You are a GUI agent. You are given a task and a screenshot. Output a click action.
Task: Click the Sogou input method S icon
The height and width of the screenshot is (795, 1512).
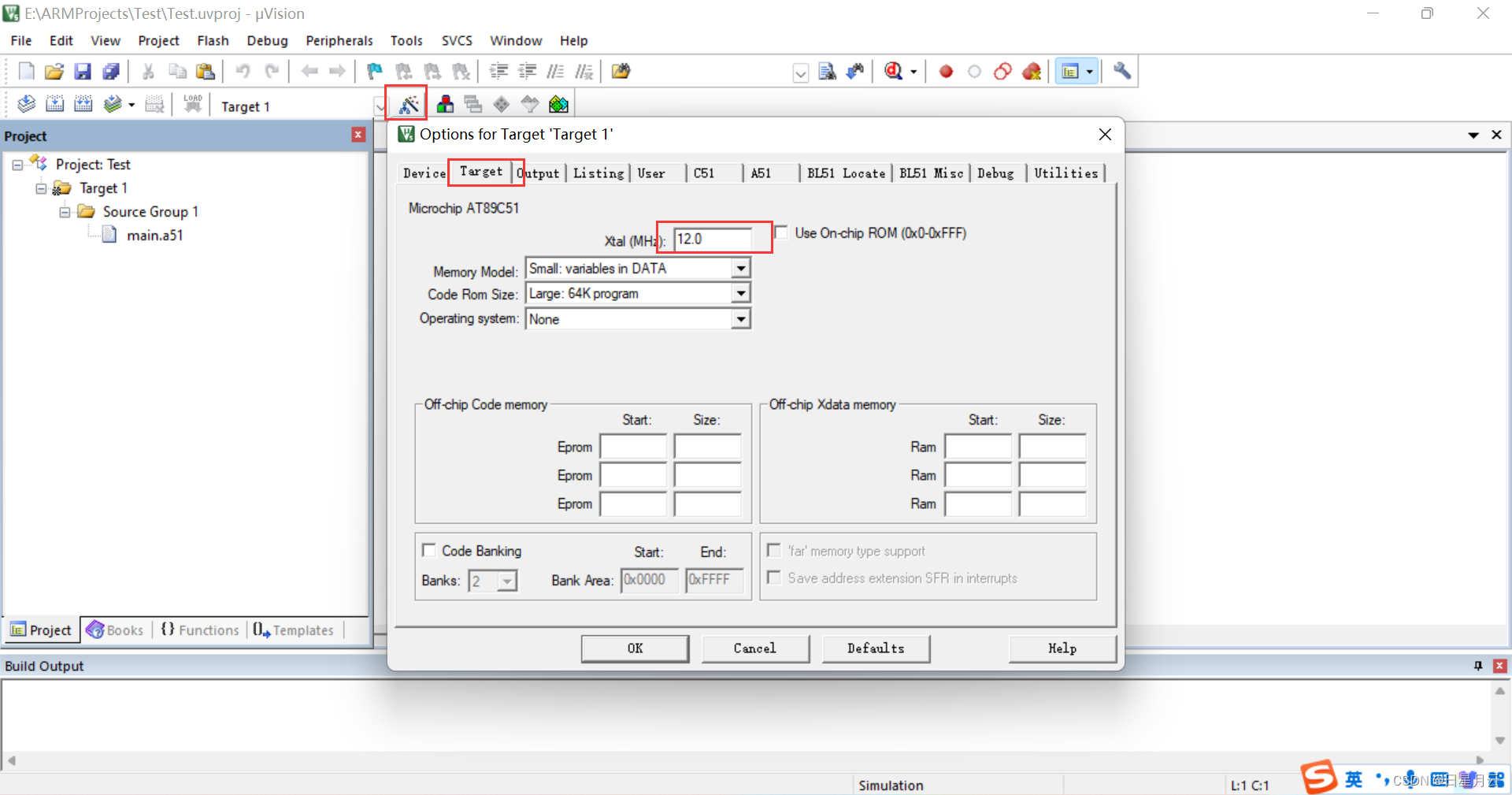[x=1318, y=778]
